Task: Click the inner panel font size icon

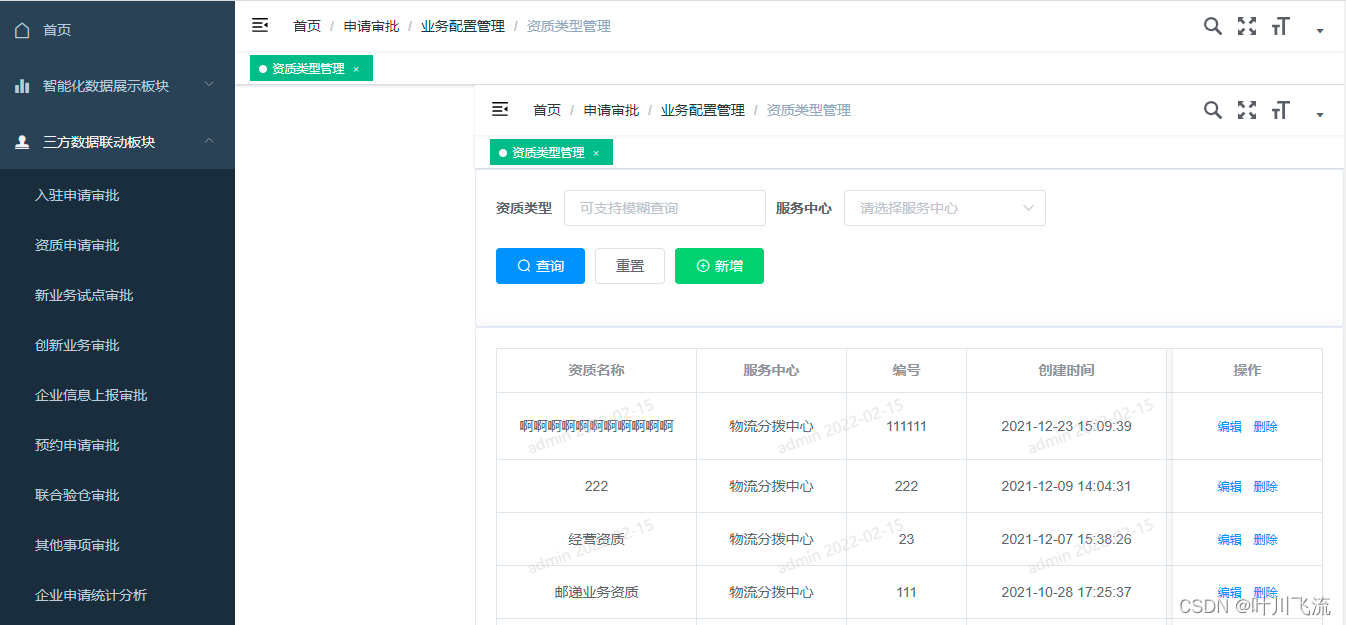Action: 1280,110
